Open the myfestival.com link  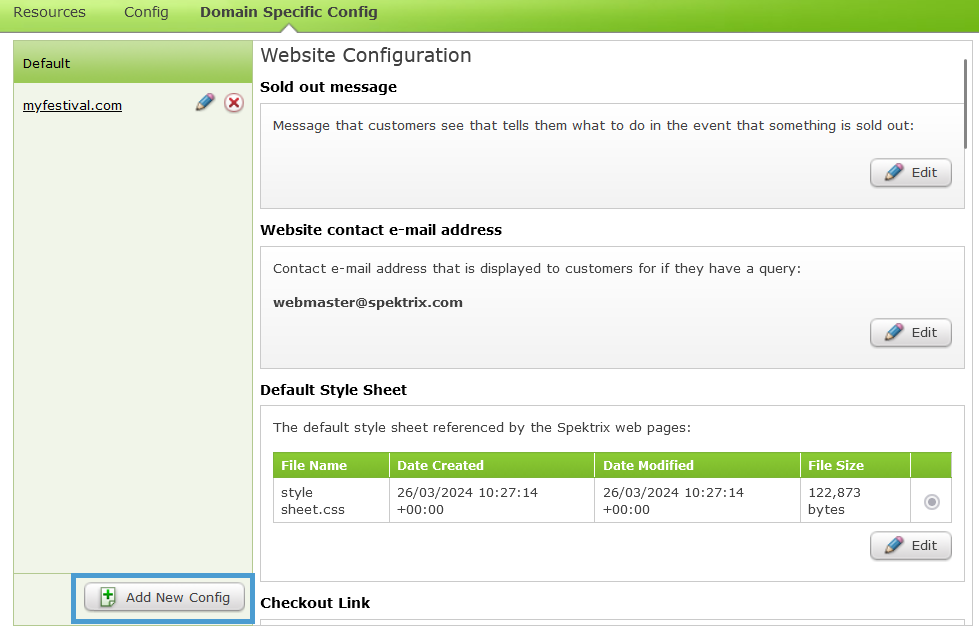(x=72, y=106)
